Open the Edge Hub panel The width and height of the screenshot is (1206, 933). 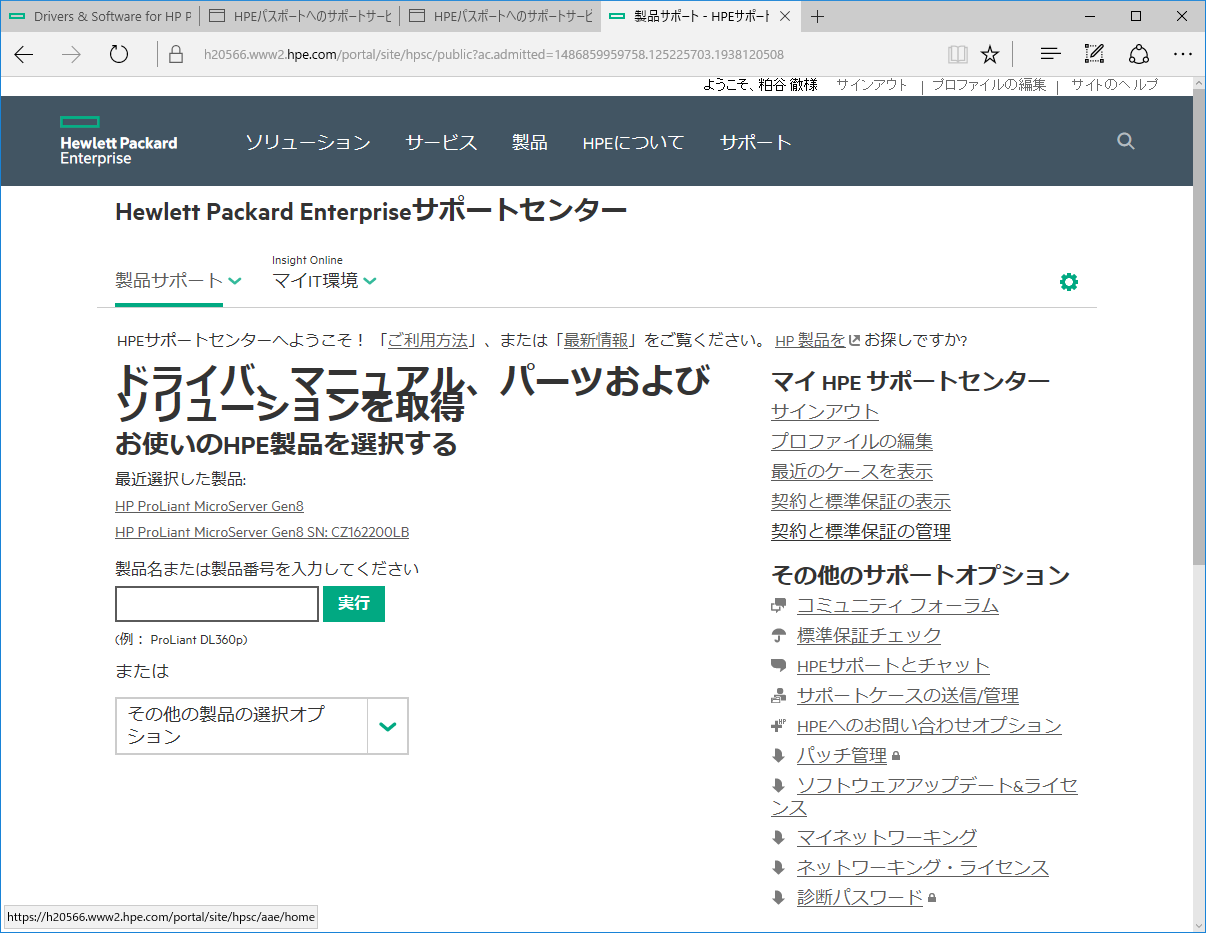pyautogui.click(x=1050, y=55)
